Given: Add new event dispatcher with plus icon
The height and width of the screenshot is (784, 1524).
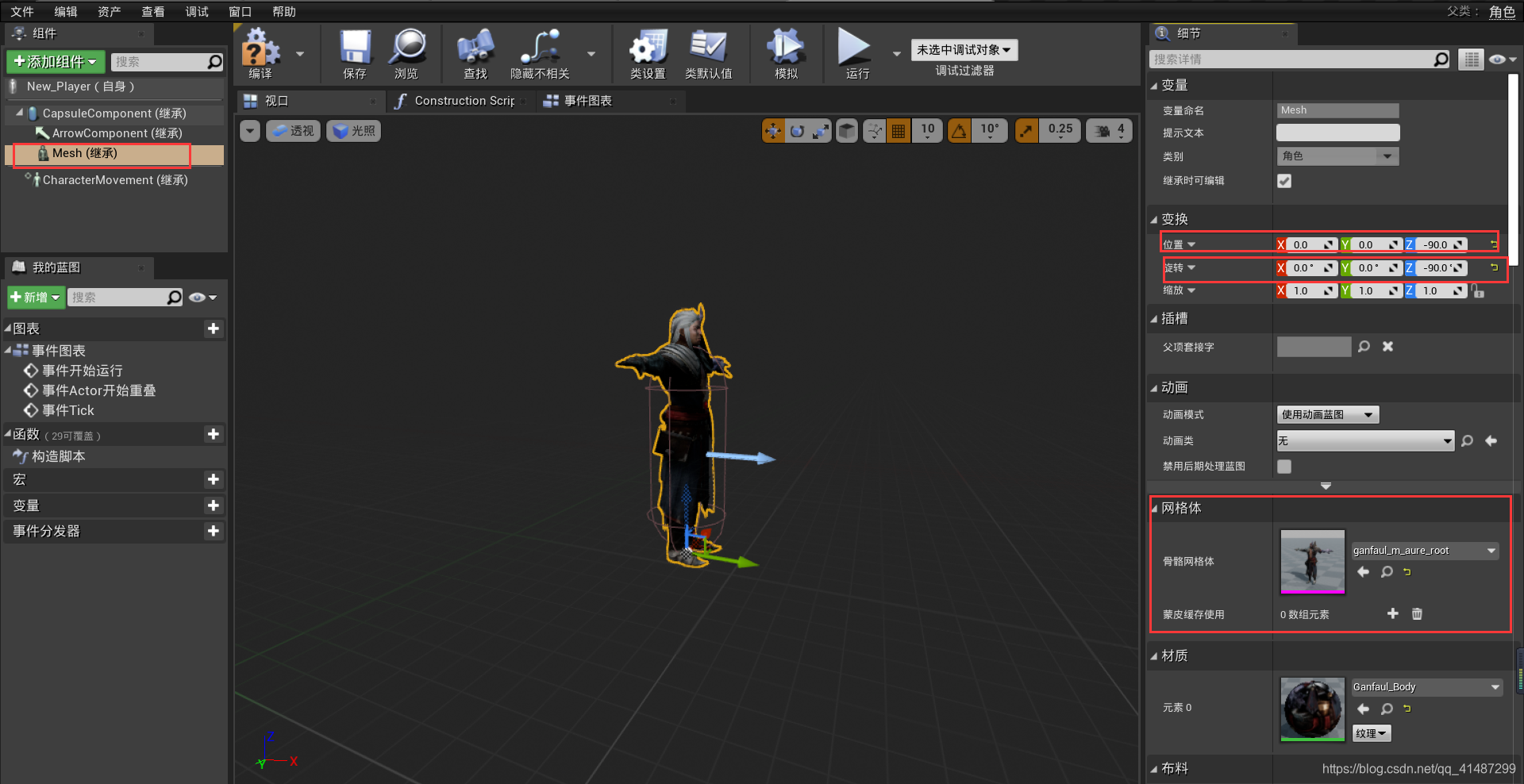Looking at the screenshot, I should [213, 531].
